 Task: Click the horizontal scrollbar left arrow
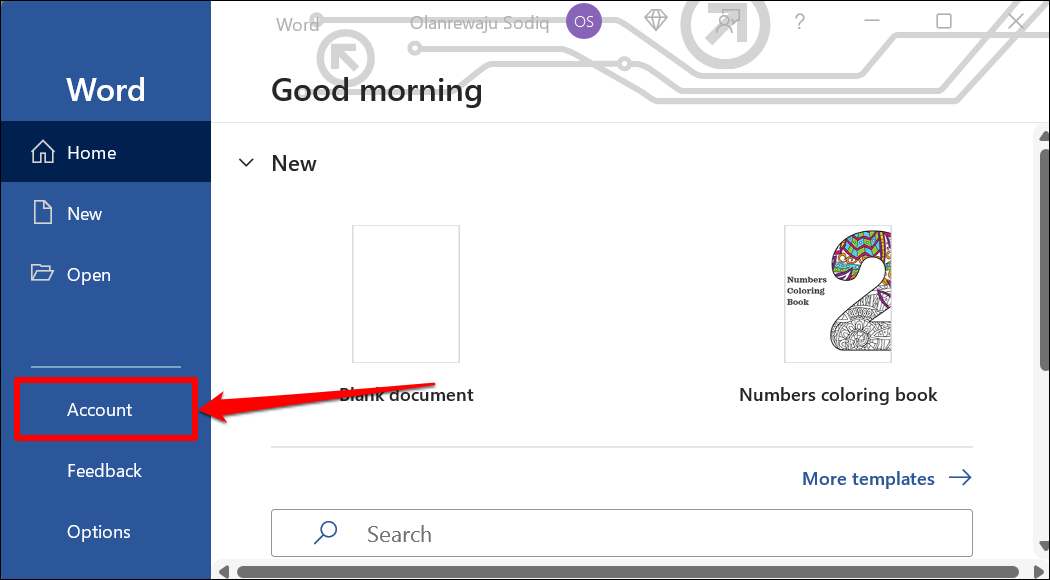coord(225,572)
